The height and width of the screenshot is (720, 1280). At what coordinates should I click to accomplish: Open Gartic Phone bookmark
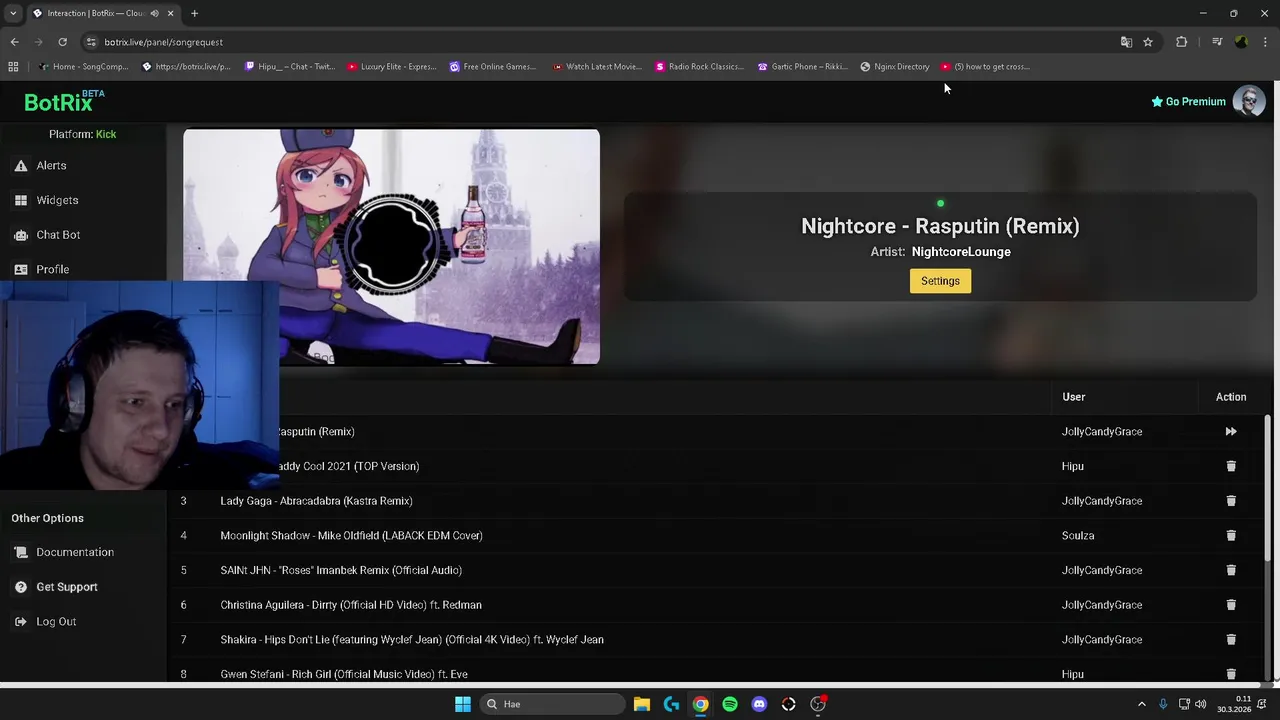click(803, 67)
